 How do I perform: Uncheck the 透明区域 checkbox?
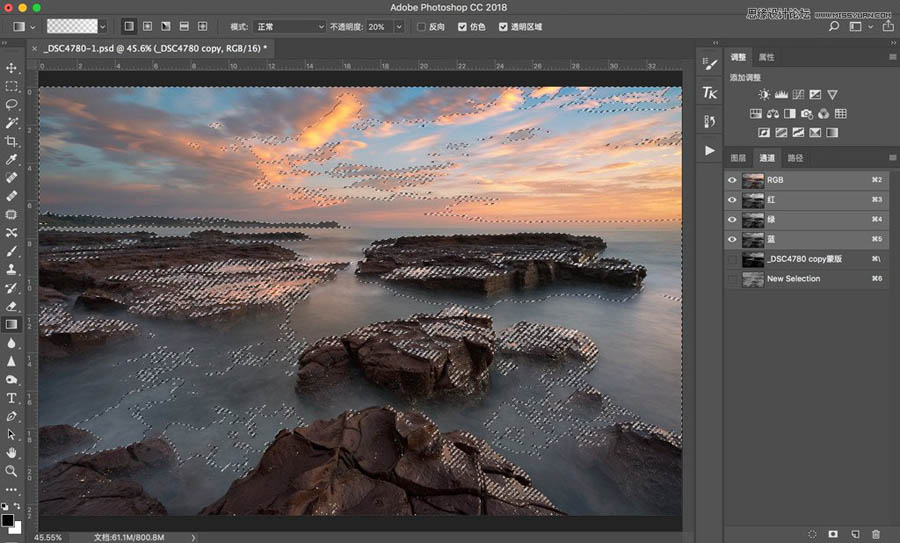point(503,27)
